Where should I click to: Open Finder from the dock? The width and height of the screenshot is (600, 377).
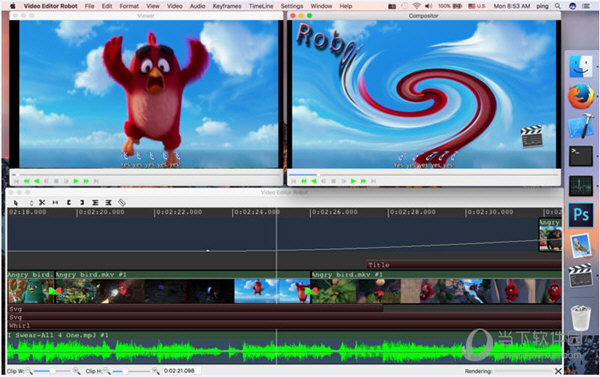coord(580,67)
